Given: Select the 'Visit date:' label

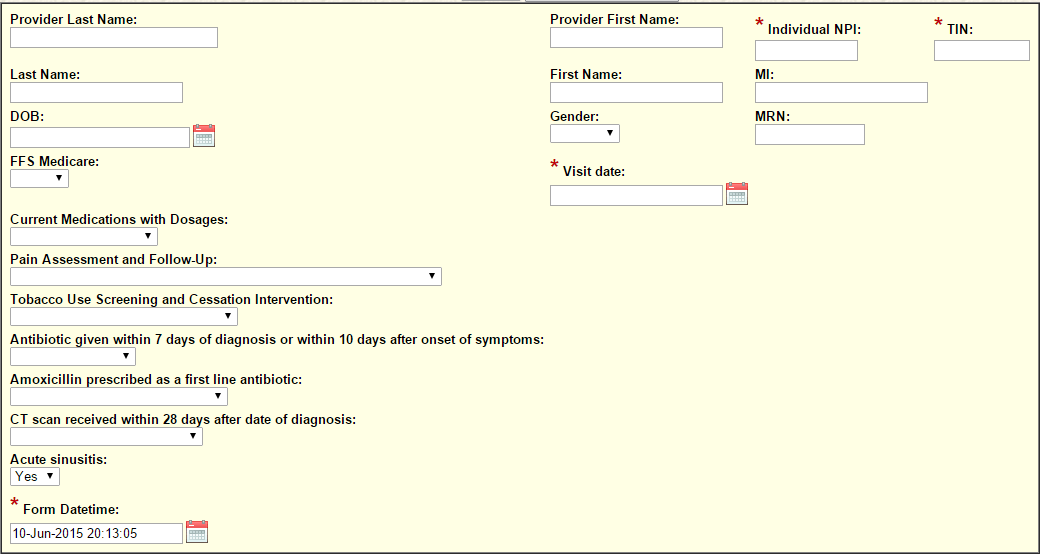Looking at the screenshot, I should [594, 172].
